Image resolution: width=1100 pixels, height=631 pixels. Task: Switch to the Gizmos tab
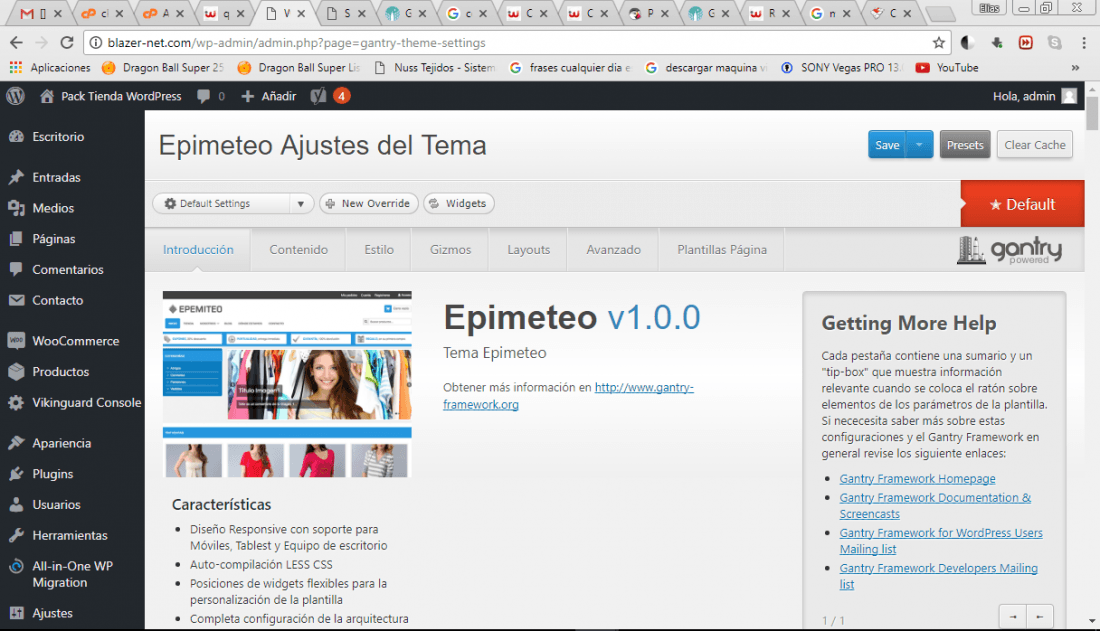tap(450, 249)
